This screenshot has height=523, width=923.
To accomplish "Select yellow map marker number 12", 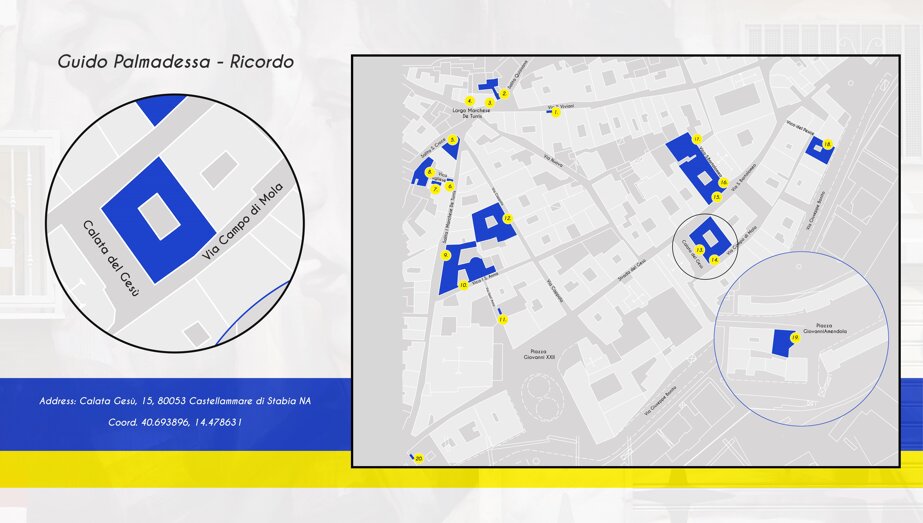I will pyautogui.click(x=507, y=219).
